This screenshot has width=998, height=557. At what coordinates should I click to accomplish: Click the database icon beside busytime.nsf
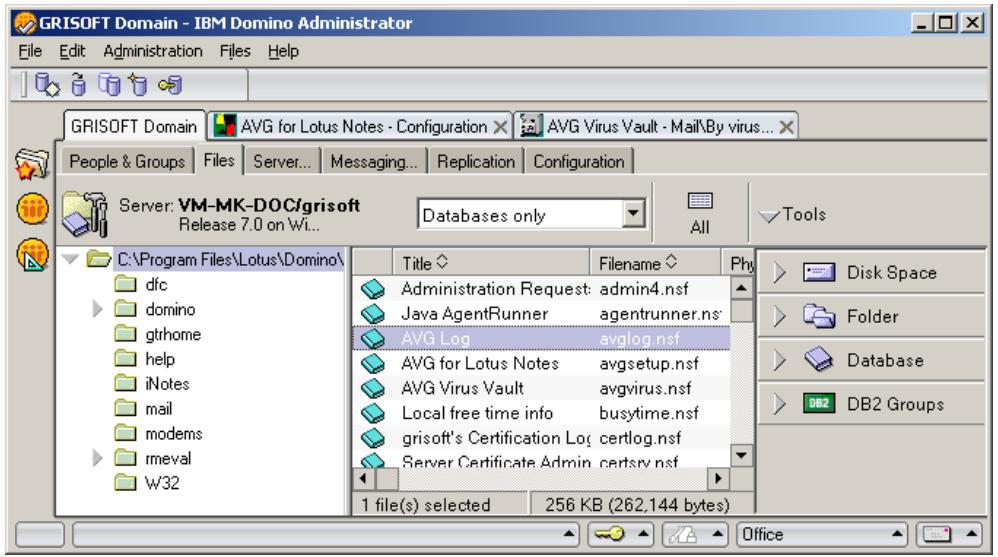[372, 414]
